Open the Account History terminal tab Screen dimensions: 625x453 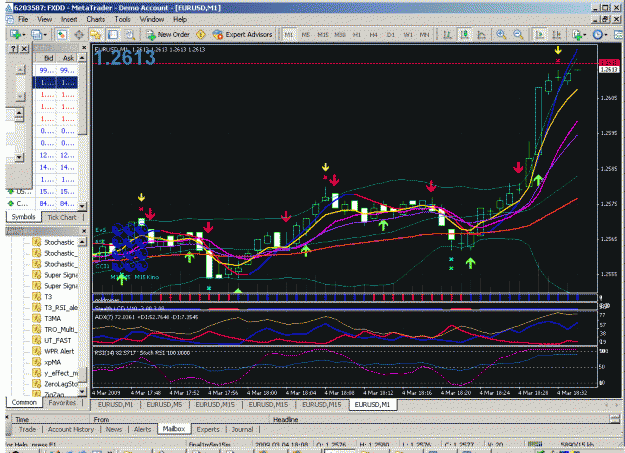point(71,429)
